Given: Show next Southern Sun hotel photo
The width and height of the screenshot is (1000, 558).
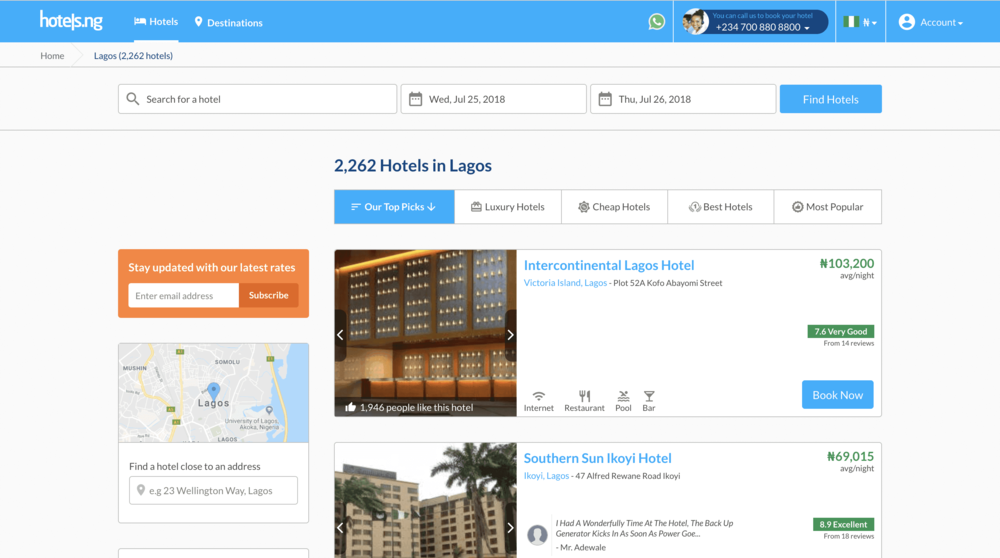Looking at the screenshot, I should pyautogui.click(x=510, y=527).
